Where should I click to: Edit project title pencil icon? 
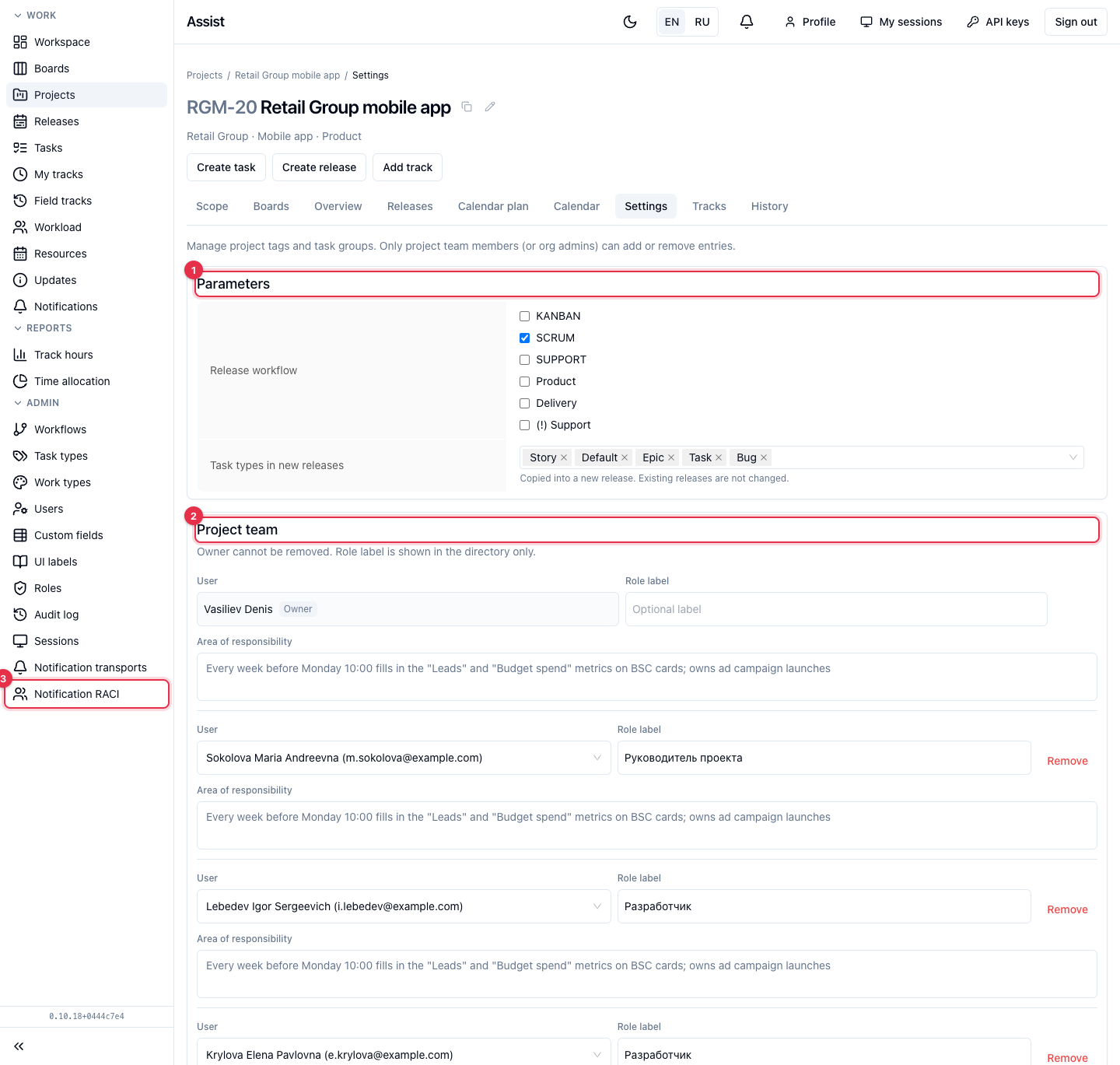(x=490, y=107)
